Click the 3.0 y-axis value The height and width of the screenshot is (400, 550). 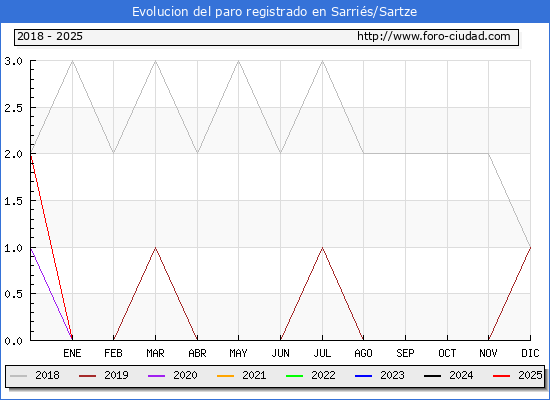click(x=13, y=61)
